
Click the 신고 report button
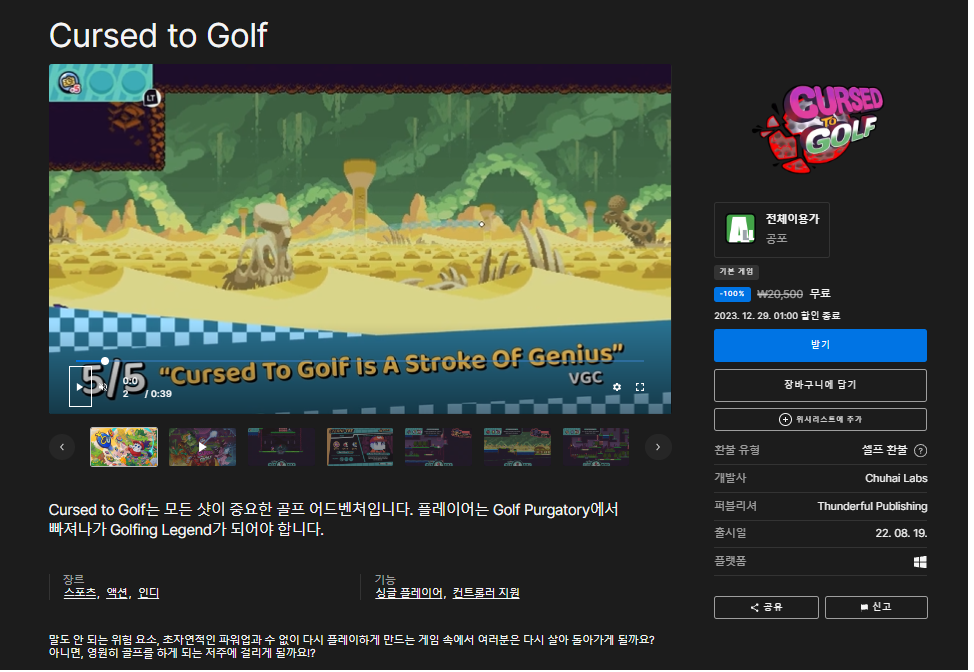tap(876, 607)
